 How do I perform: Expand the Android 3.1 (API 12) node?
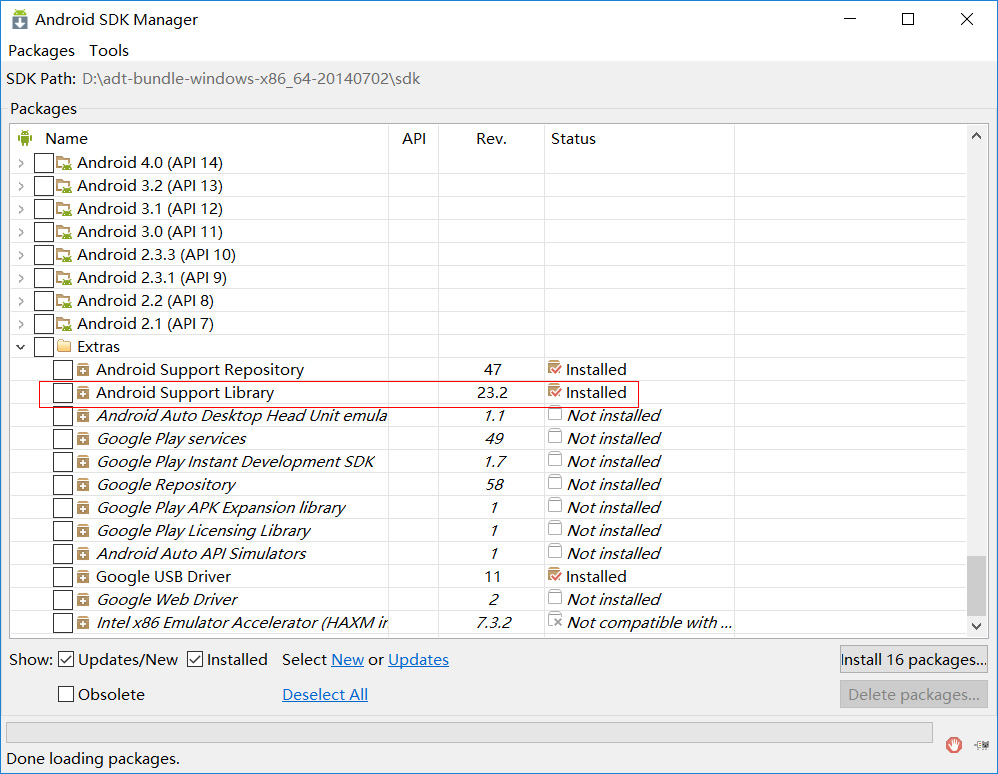(x=21, y=209)
